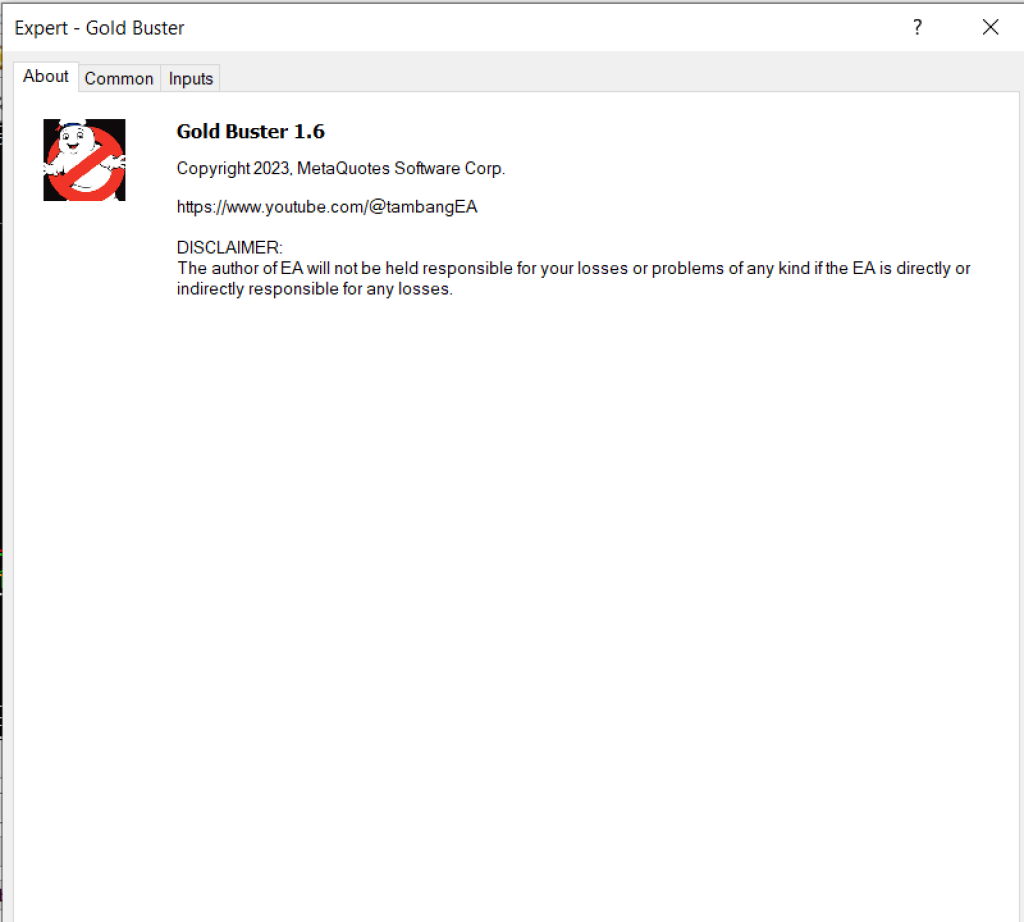Click the MetaQuotes Software Corp. text
This screenshot has width=1024, height=922.
401,169
